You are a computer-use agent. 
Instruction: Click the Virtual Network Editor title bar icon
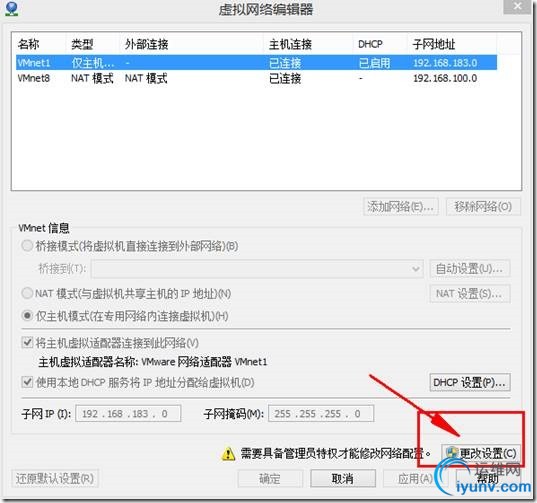[x=12, y=8]
